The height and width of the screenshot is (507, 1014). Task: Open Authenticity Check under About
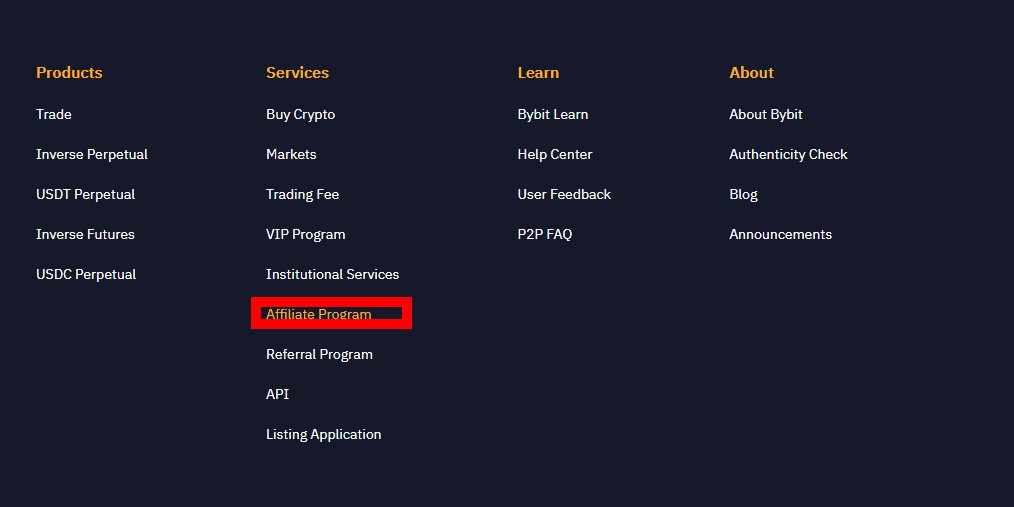tap(788, 155)
